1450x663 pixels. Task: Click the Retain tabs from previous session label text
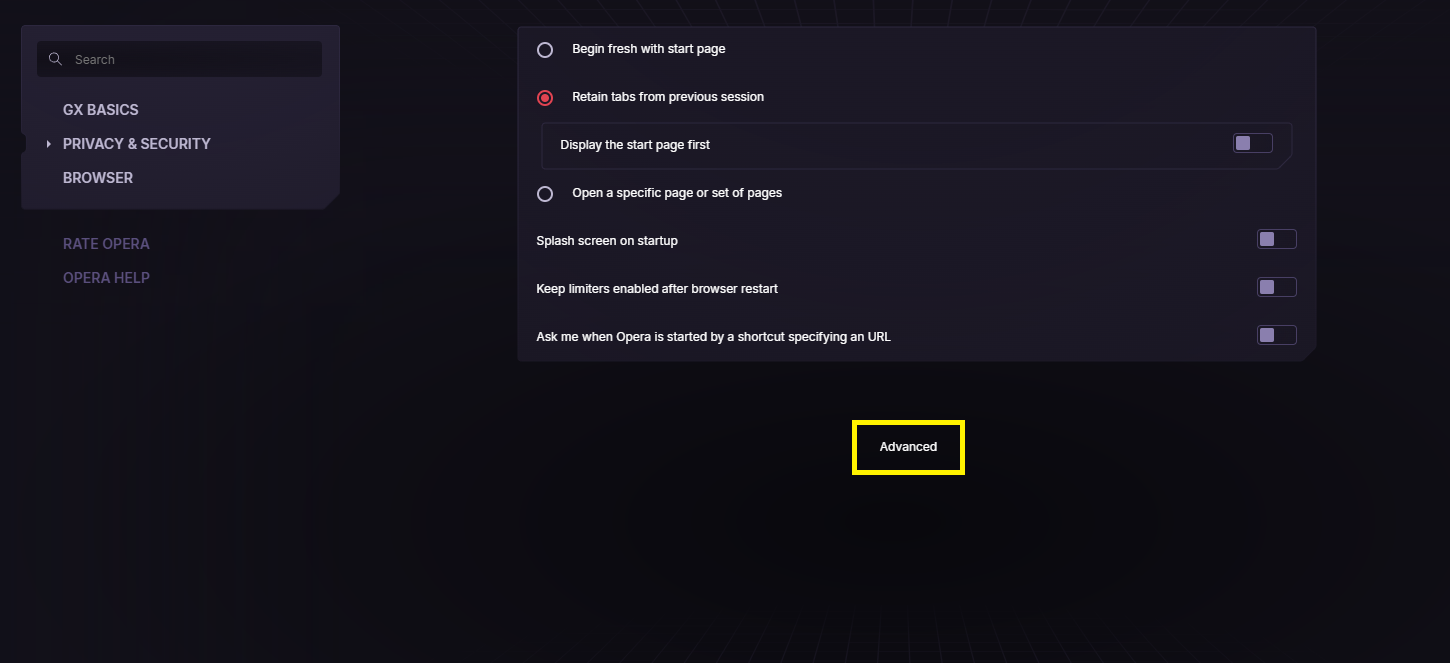pos(668,96)
